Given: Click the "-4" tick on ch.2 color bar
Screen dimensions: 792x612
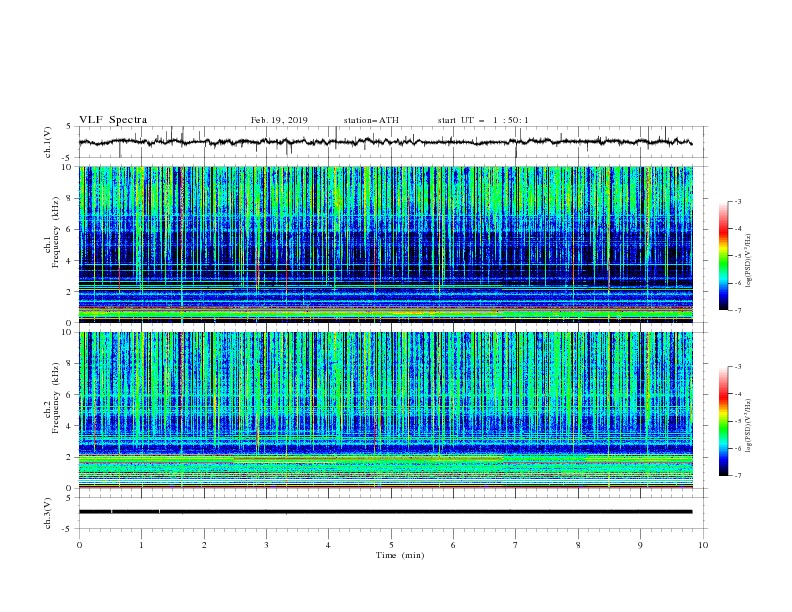Looking at the screenshot, I should [x=738, y=394].
